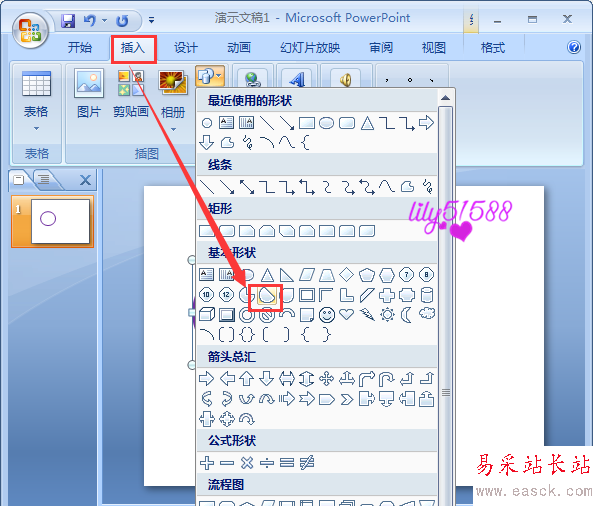The image size is (593, 506).
Task: Select the lightning bolt shape
Action: 367,315
